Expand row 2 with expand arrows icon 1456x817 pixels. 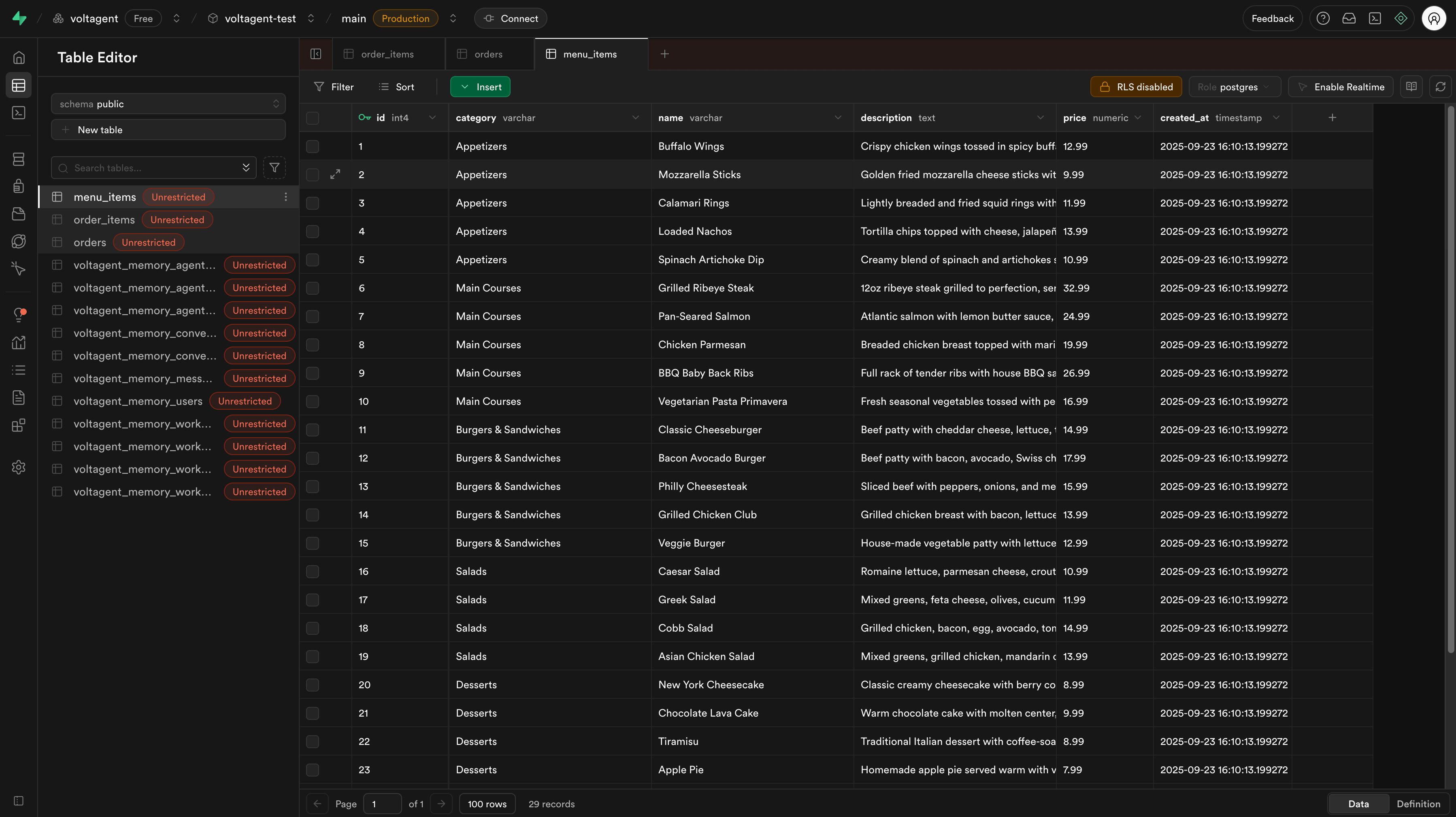point(335,174)
